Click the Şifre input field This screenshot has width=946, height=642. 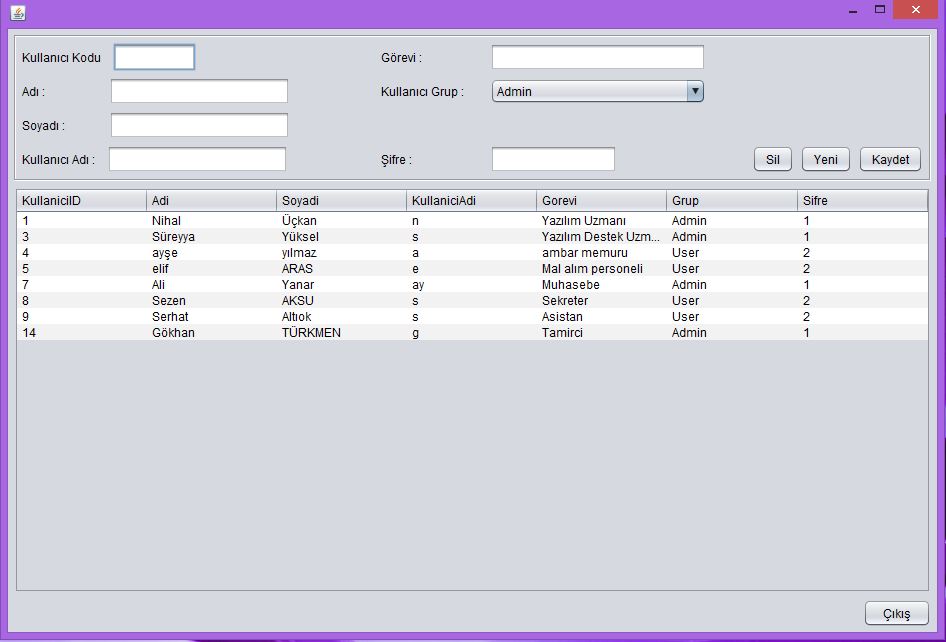click(553, 159)
